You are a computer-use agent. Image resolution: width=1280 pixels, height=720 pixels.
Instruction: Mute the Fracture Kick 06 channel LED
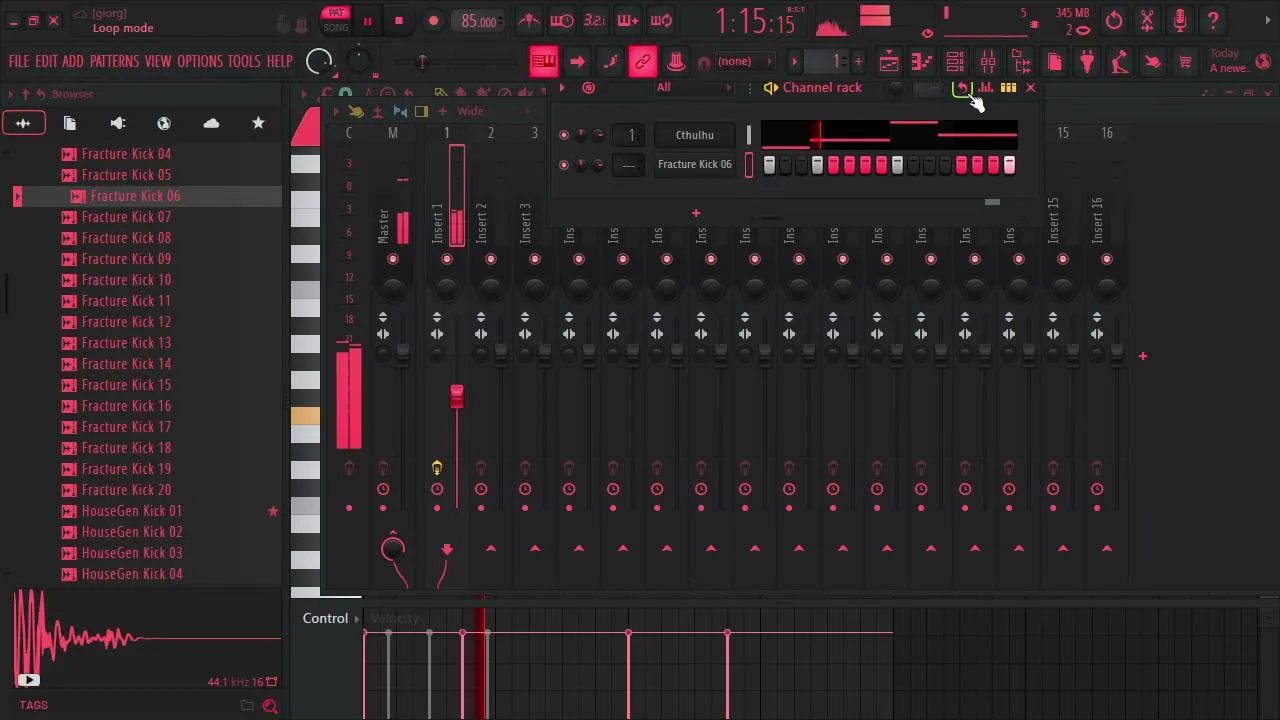click(564, 165)
